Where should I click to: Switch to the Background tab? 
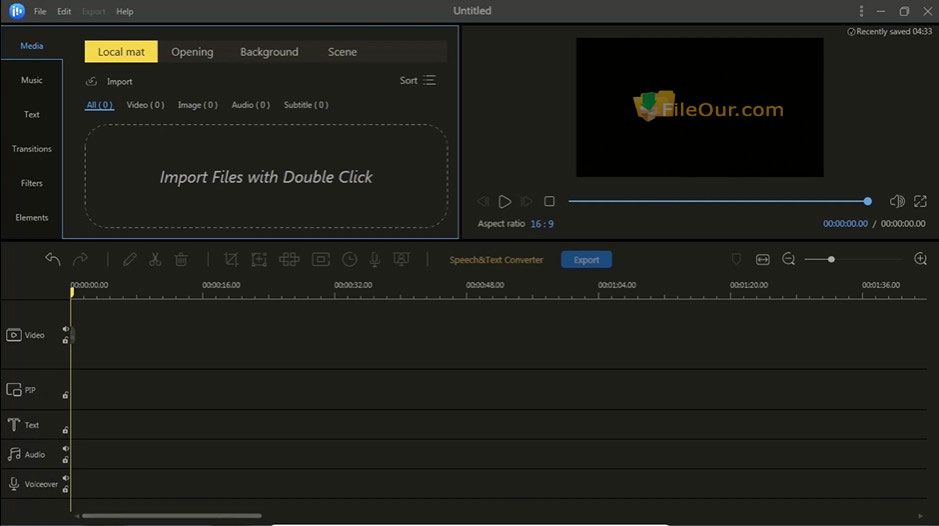tap(269, 52)
